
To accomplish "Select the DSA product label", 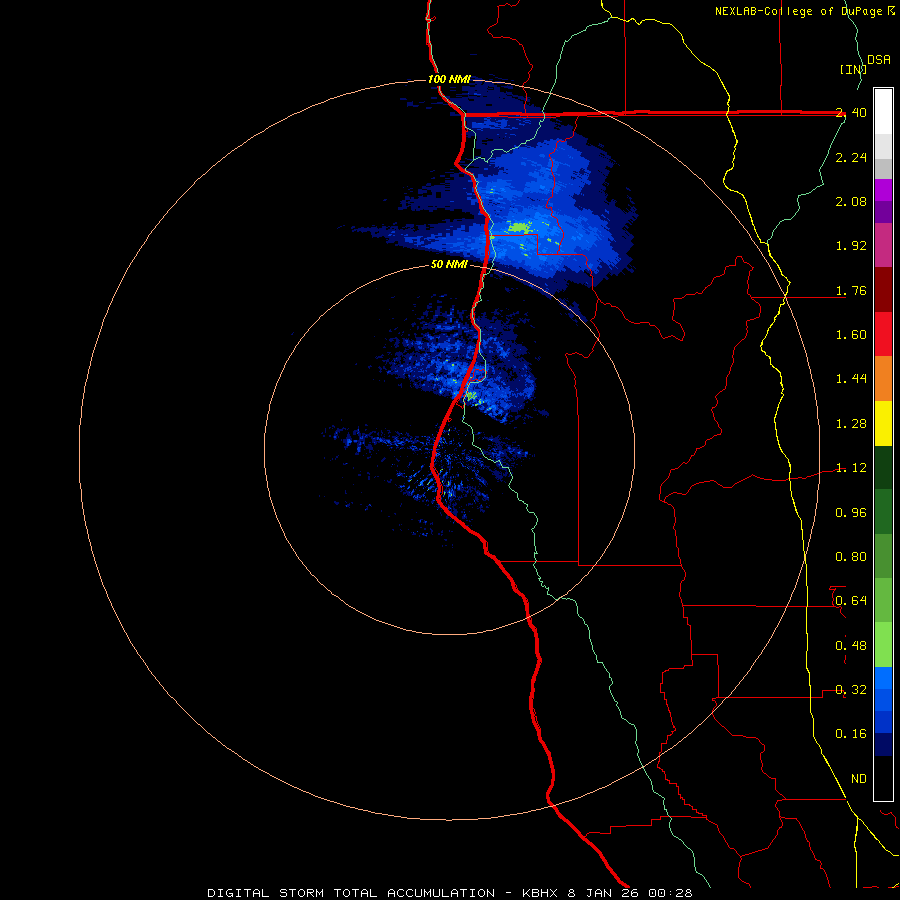I will (879, 60).
